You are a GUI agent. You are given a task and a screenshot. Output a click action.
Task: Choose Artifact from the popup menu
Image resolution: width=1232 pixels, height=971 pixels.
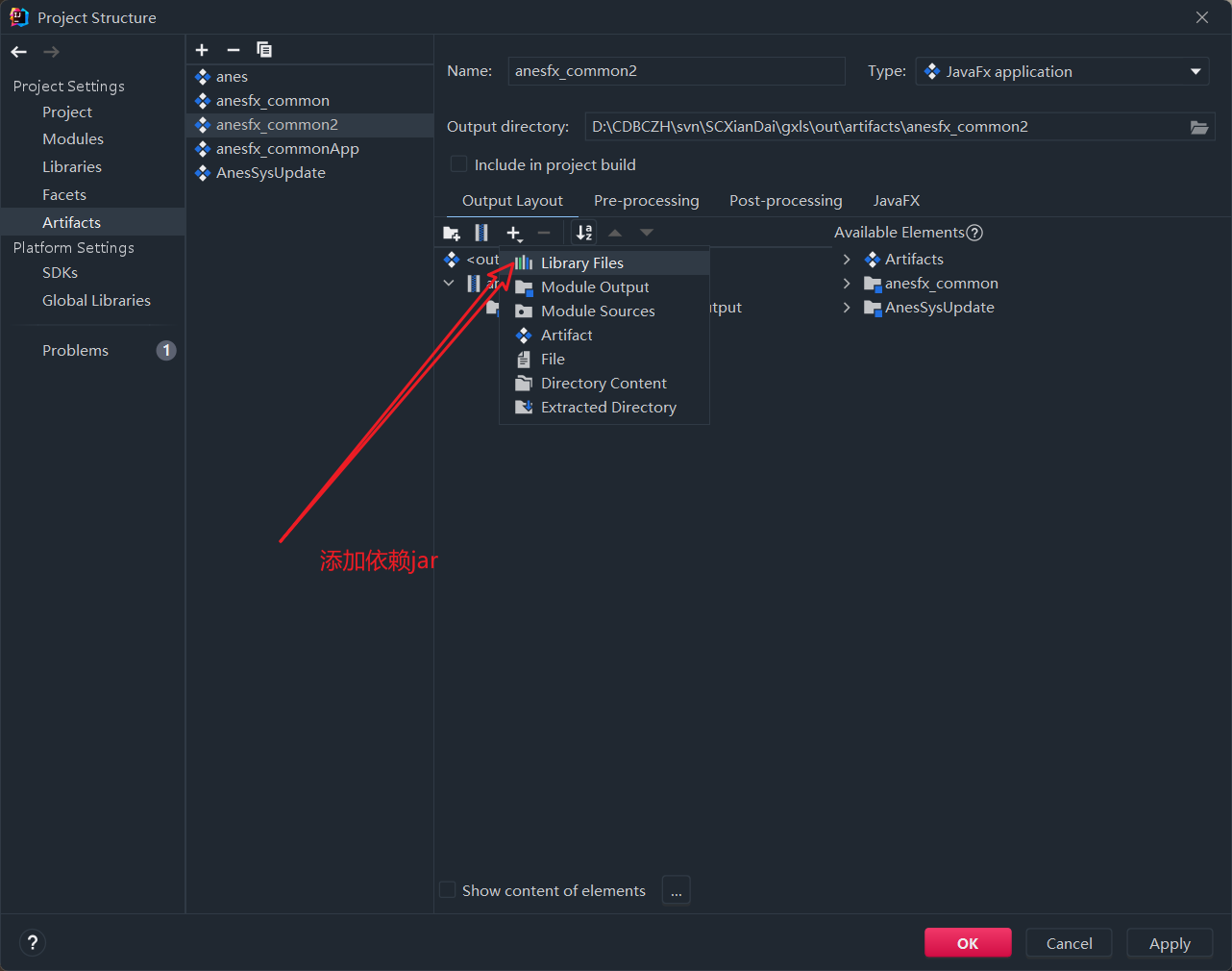point(604,336)
